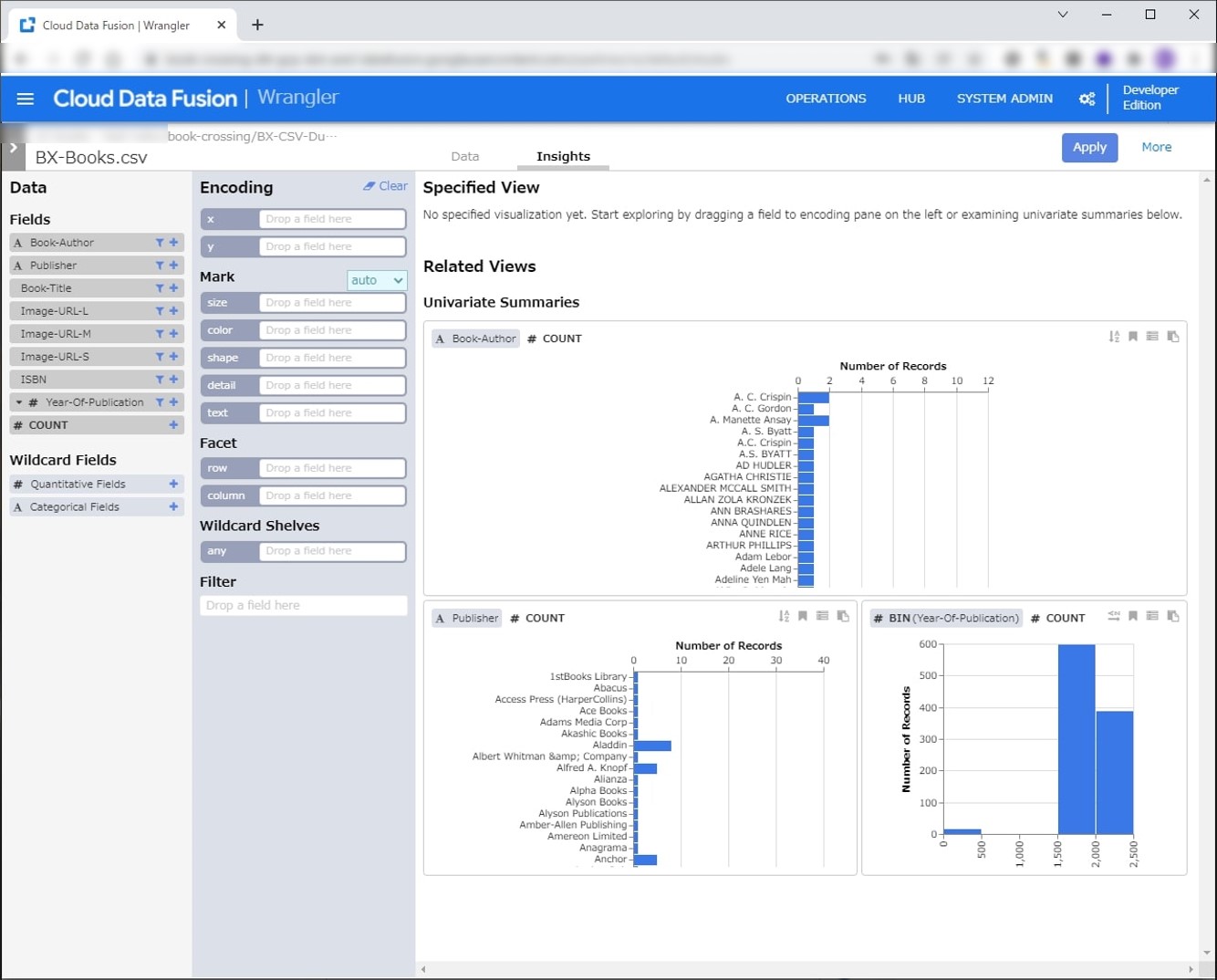Screen dimensions: 1217x980
Task: Toggle list view on Year-Of-Publication chart
Action: click(x=1152, y=617)
